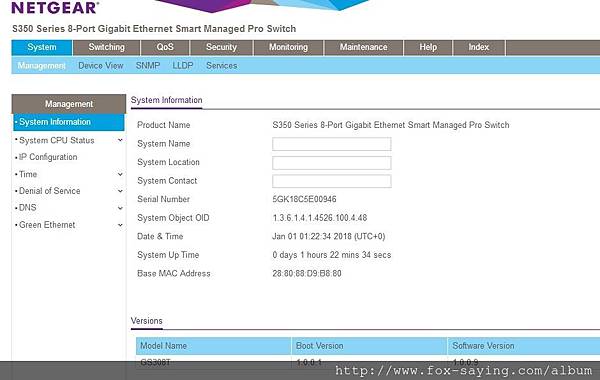The image size is (600, 380).
Task: Open the DNS sidebar item
Action: pyautogui.click(x=28, y=208)
